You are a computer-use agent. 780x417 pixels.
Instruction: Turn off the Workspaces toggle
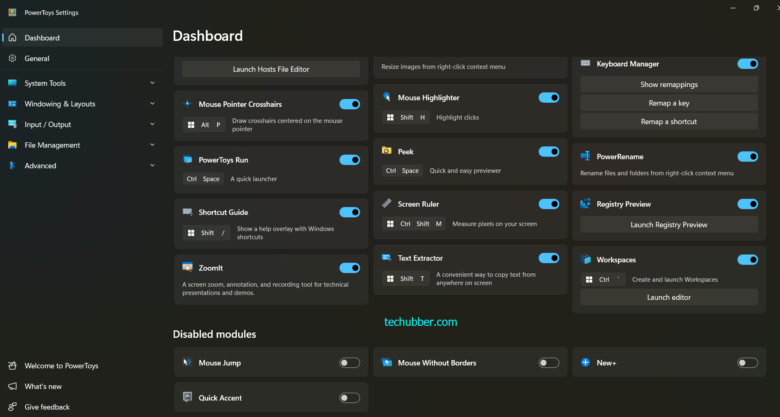click(x=748, y=260)
